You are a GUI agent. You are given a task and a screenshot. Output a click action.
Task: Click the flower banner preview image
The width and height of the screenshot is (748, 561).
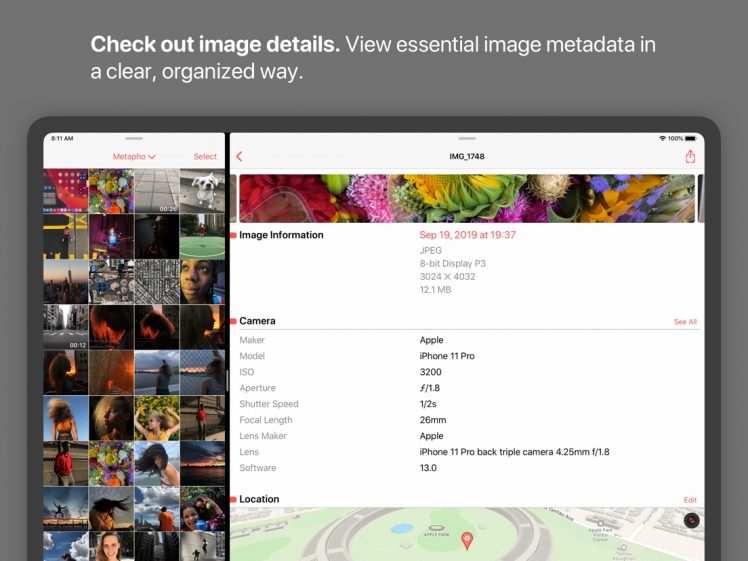[467, 198]
